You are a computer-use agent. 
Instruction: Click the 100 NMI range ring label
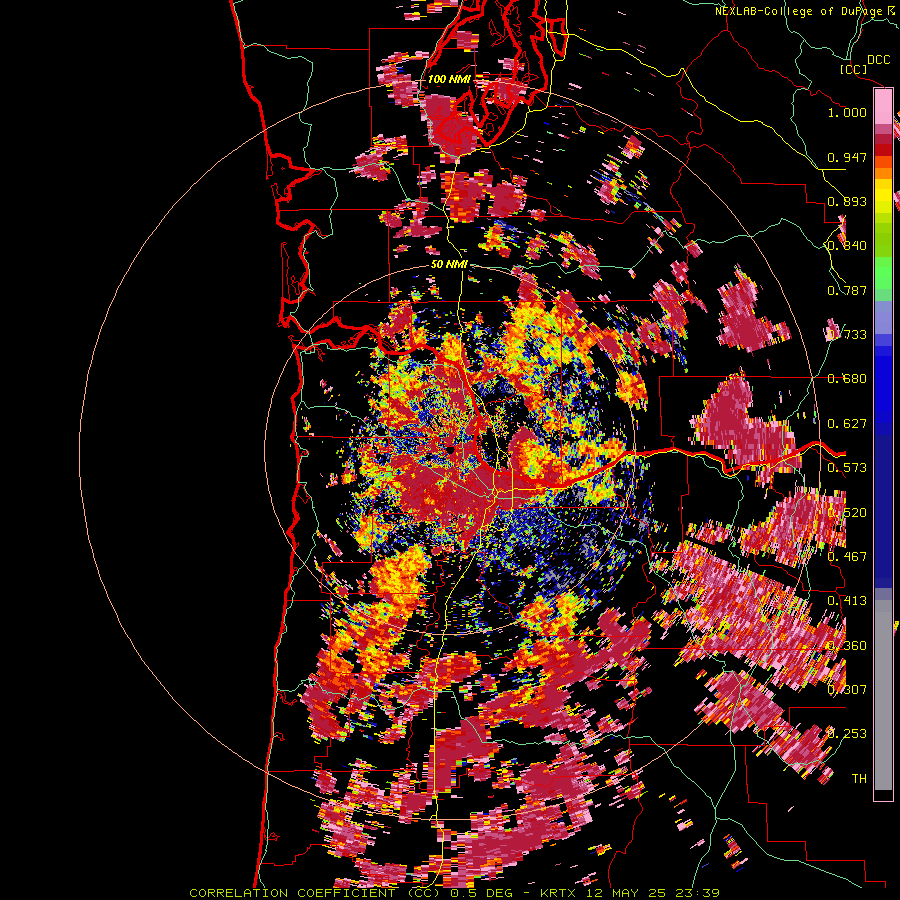tap(449, 79)
